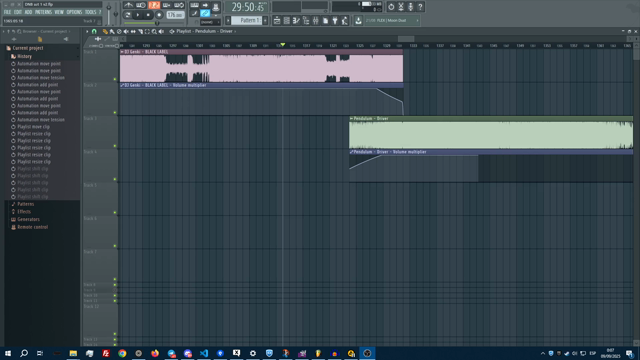Open the playlist options arrow menu
The image size is (640, 360).
pos(87,31)
